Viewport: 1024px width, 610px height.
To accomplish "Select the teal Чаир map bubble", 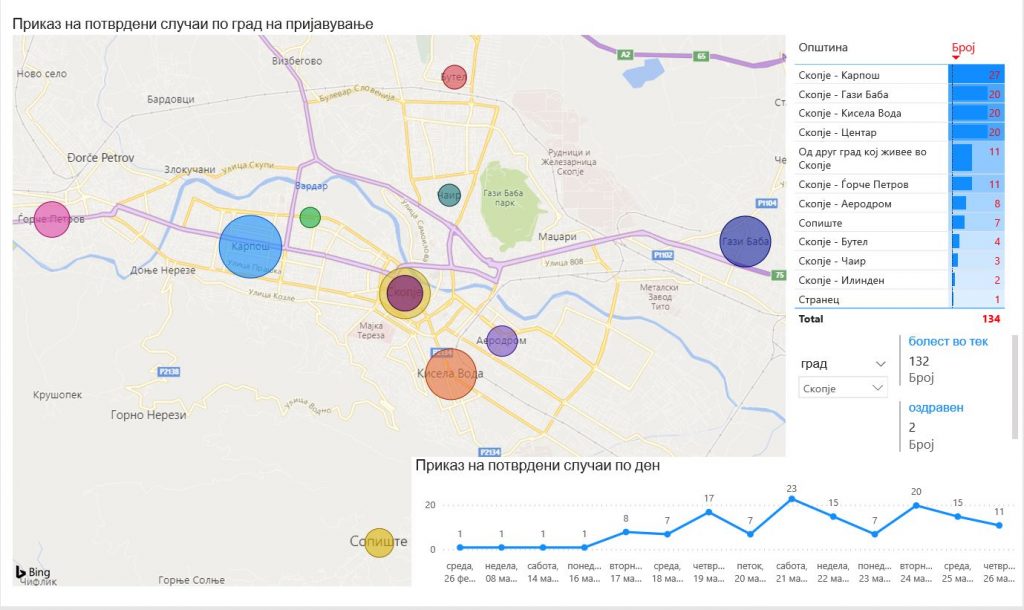I will pyautogui.click(x=450, y=196).
